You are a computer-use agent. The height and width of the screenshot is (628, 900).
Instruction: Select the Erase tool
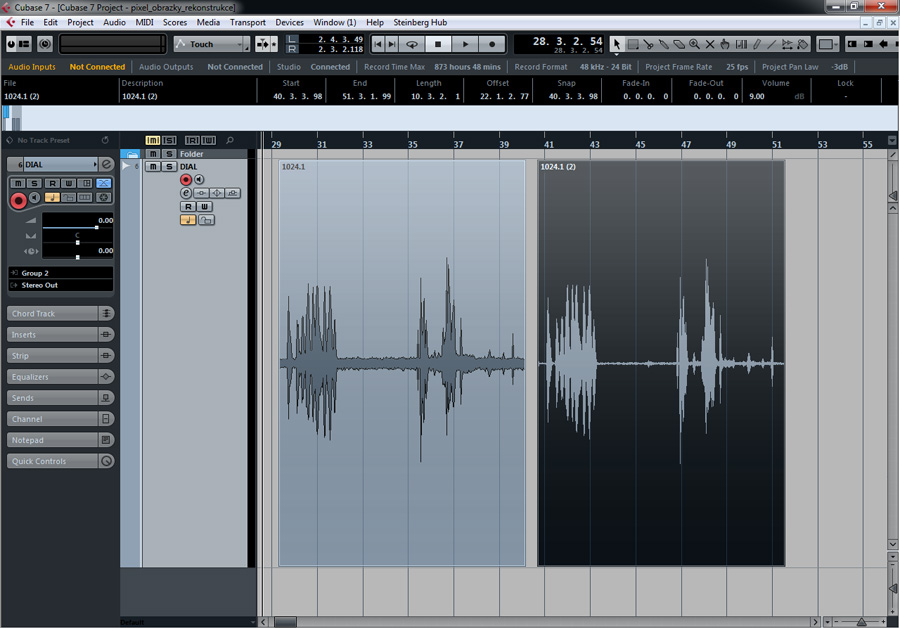pos(679,44)
